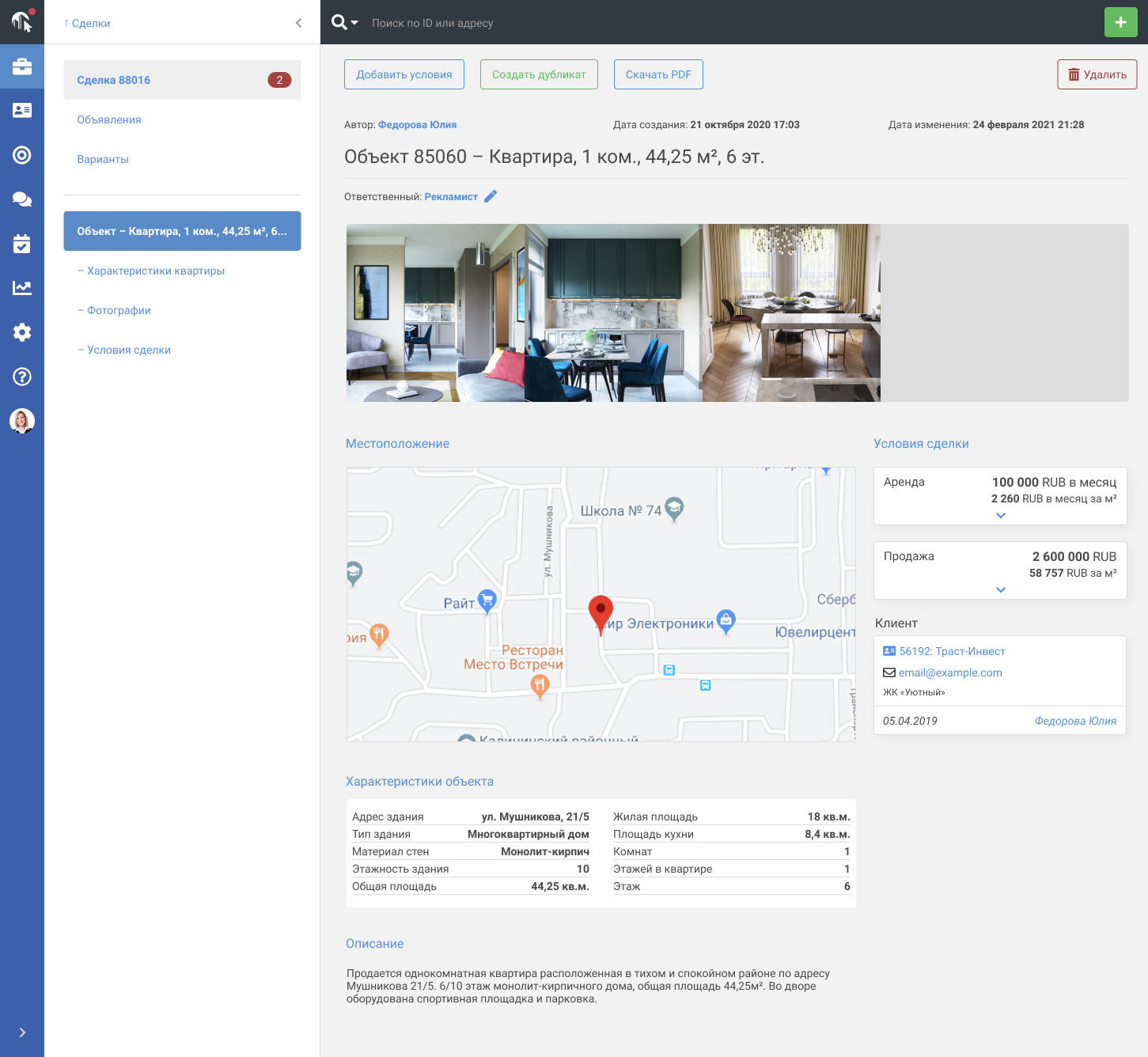The image size is (1148, 1057).
Task: Select Сделка 88016 in the side panel
Action: coord(182,80)
